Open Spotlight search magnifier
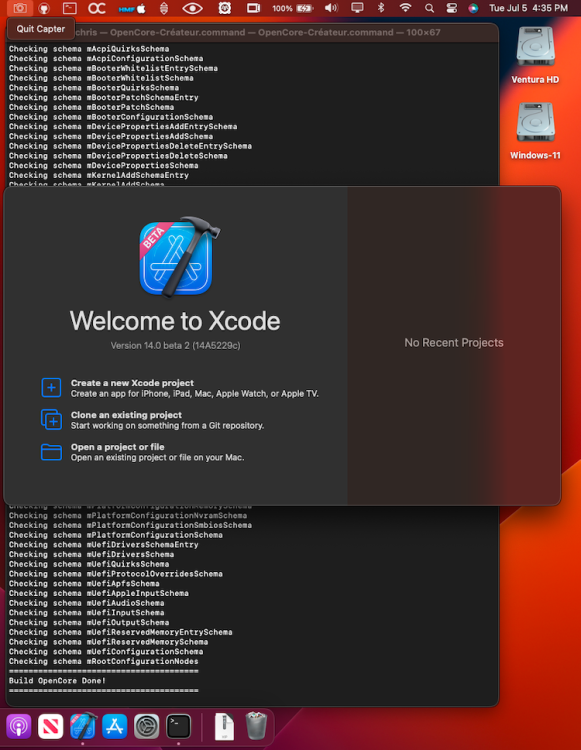 pos(429,8)
